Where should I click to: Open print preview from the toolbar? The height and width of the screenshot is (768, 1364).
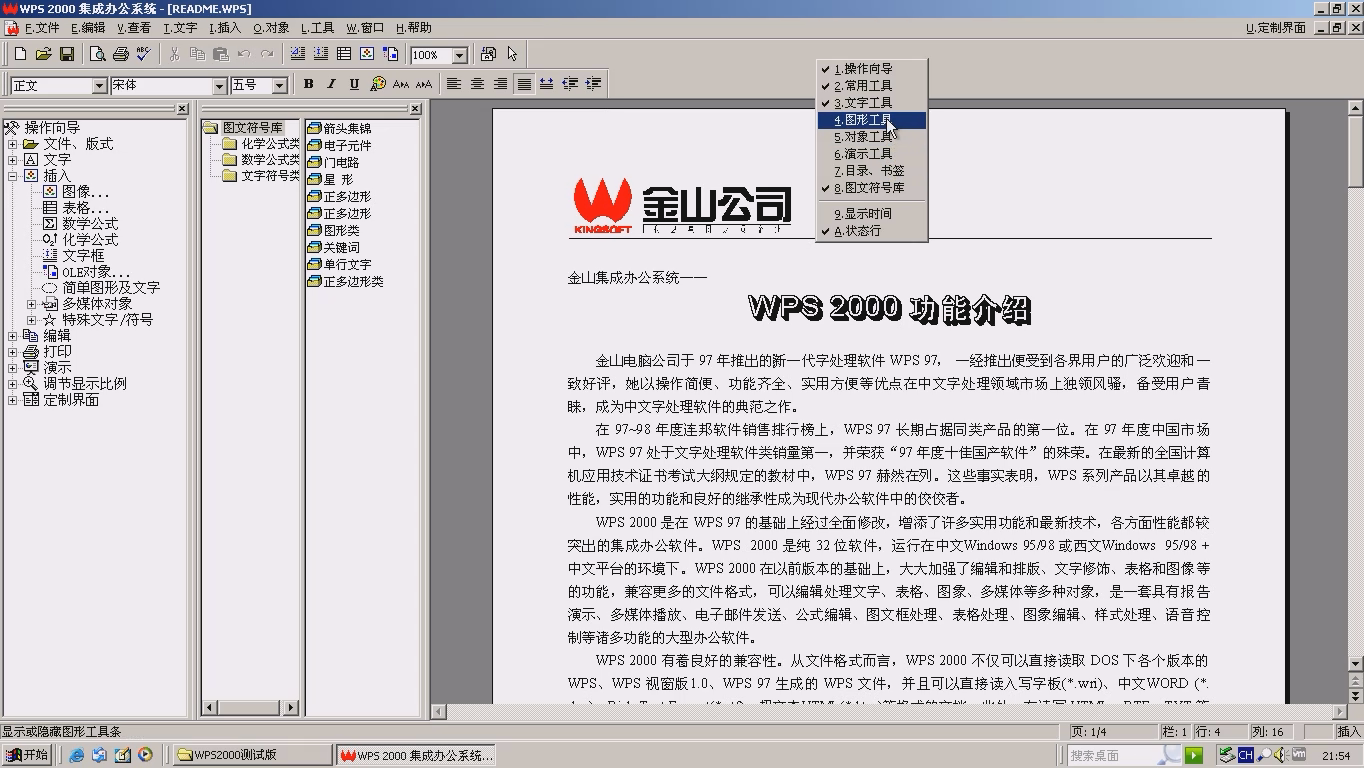click(x=97, y=54)
